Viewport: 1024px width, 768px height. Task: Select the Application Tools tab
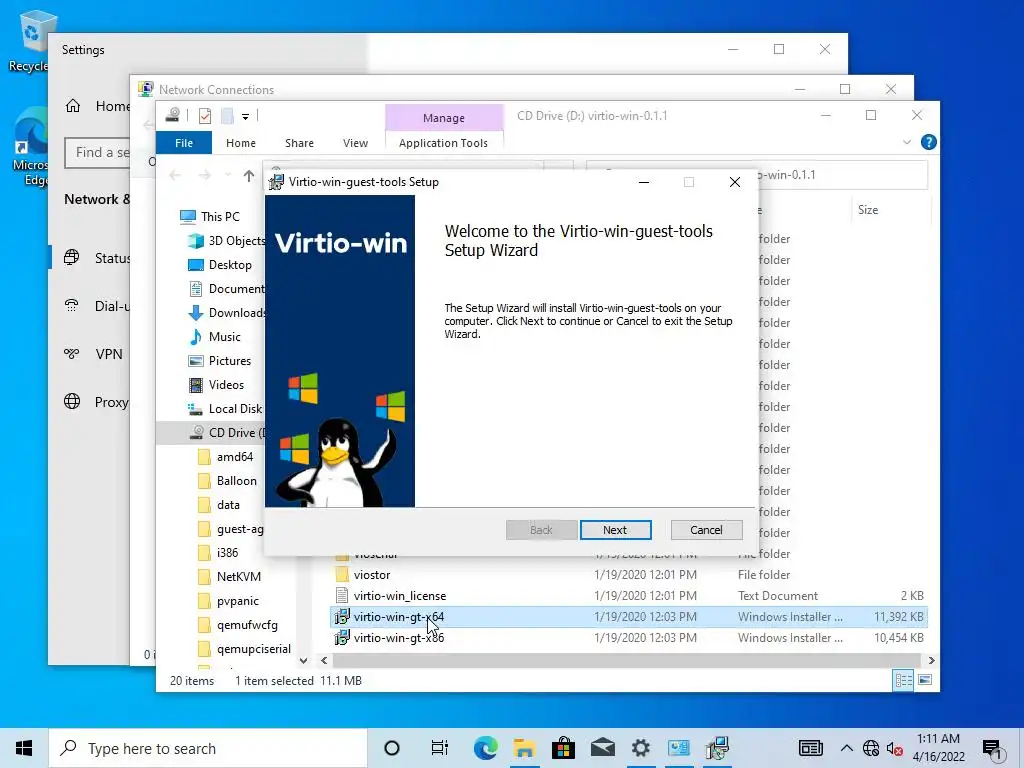click(443, 143)
